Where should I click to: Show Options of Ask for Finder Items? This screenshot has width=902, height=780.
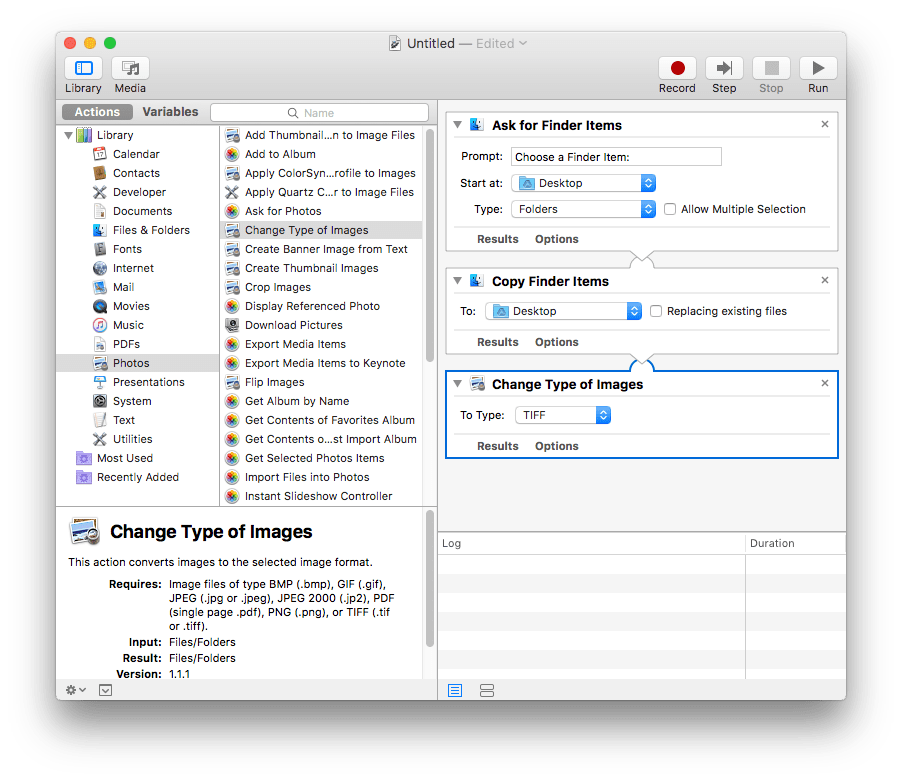[x=556, y=239]
